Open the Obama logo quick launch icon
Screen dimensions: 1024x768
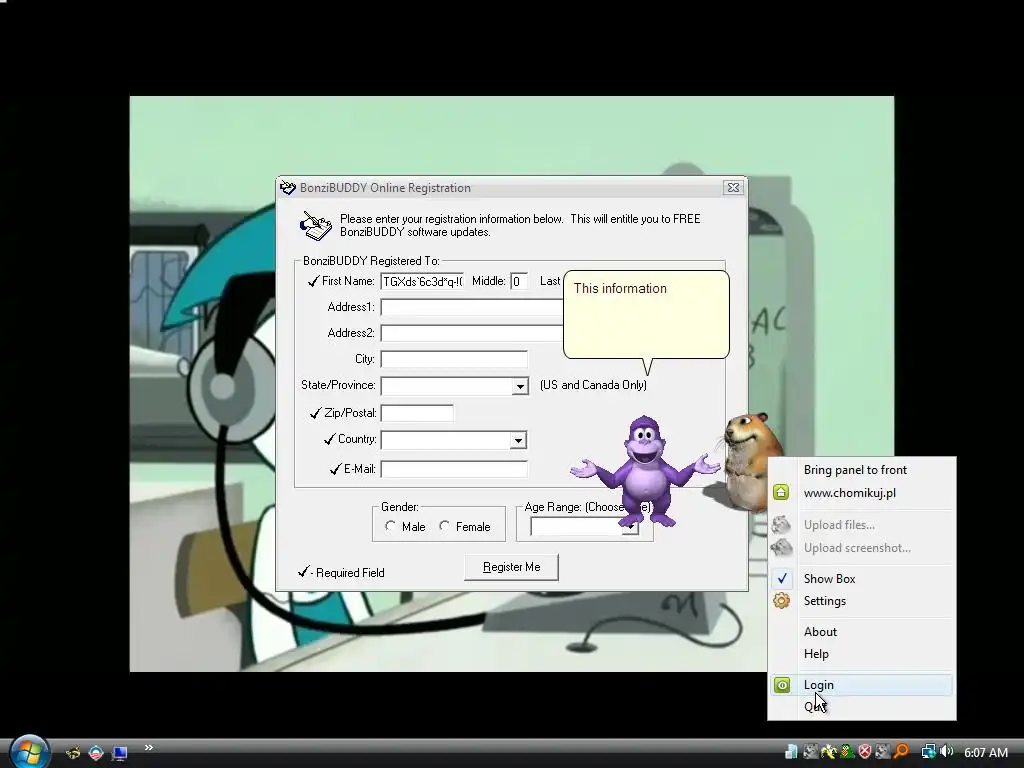tap(96, 753)
